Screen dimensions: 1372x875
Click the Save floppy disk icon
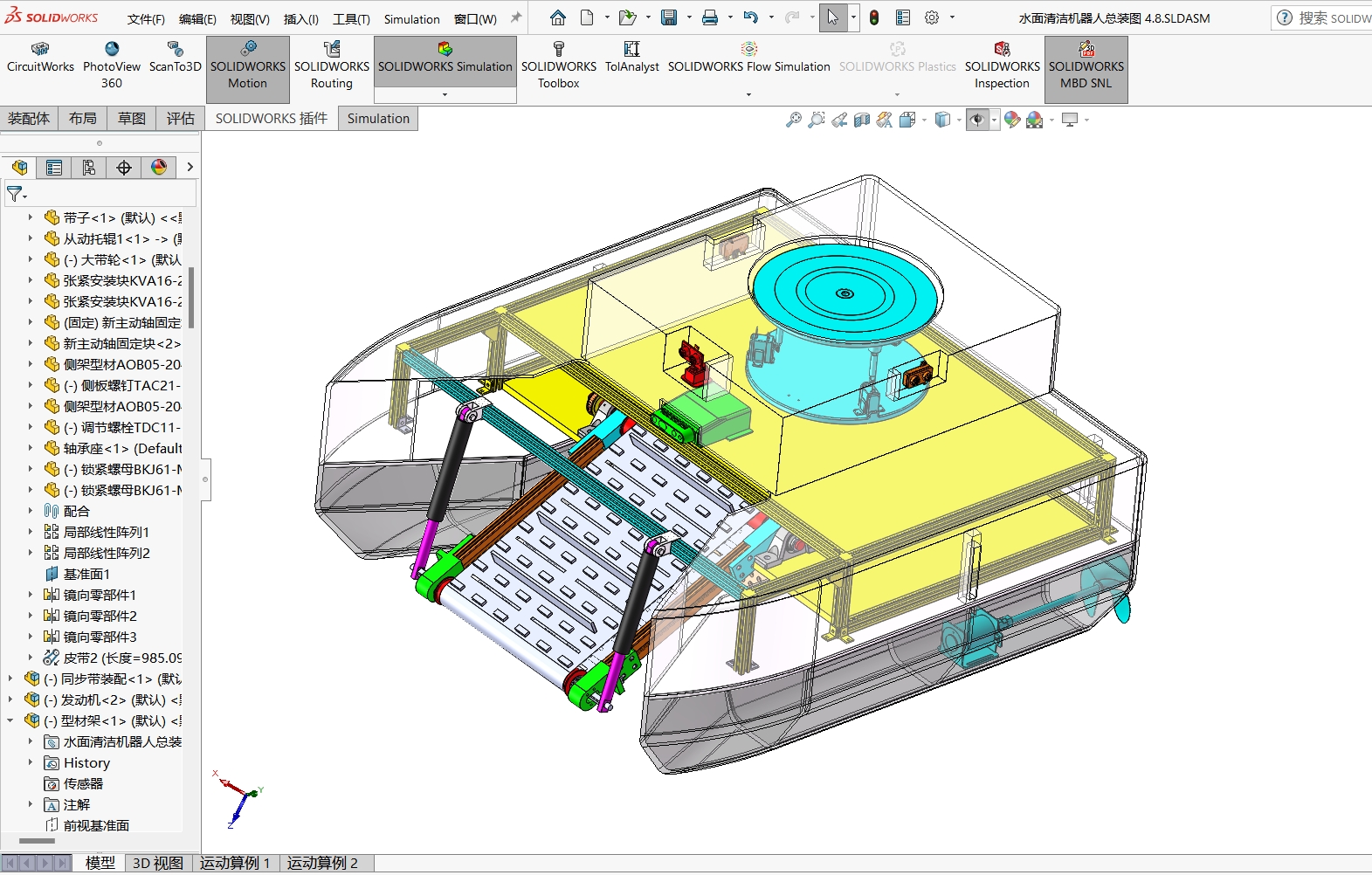coord(669,17)
